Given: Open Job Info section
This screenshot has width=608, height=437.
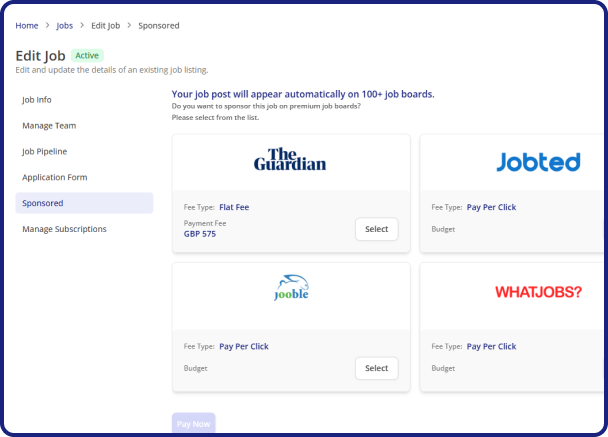Looking at the screenshot, I should point(37,100).
